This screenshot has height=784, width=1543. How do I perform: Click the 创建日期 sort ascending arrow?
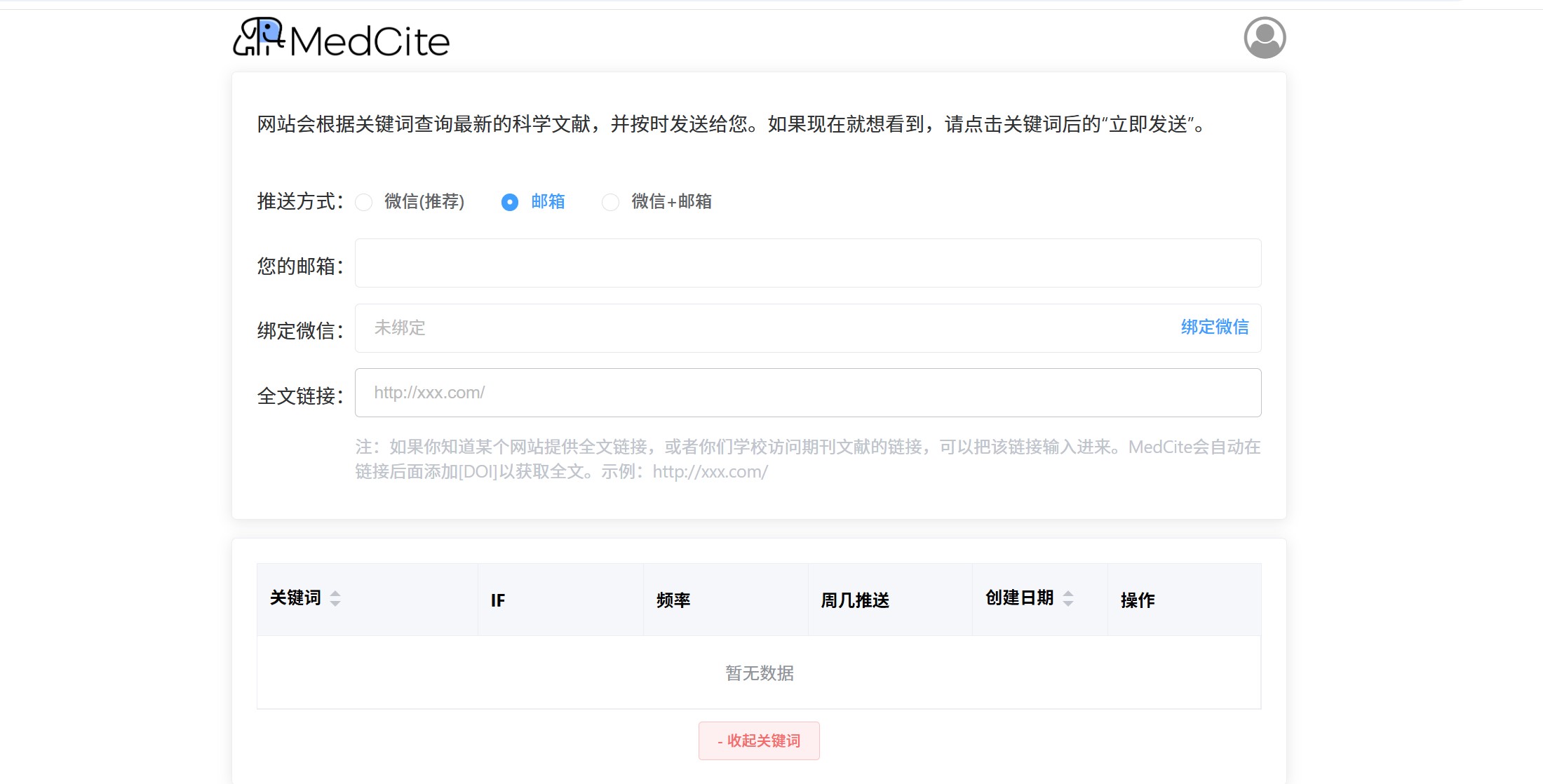point(1067,593)
